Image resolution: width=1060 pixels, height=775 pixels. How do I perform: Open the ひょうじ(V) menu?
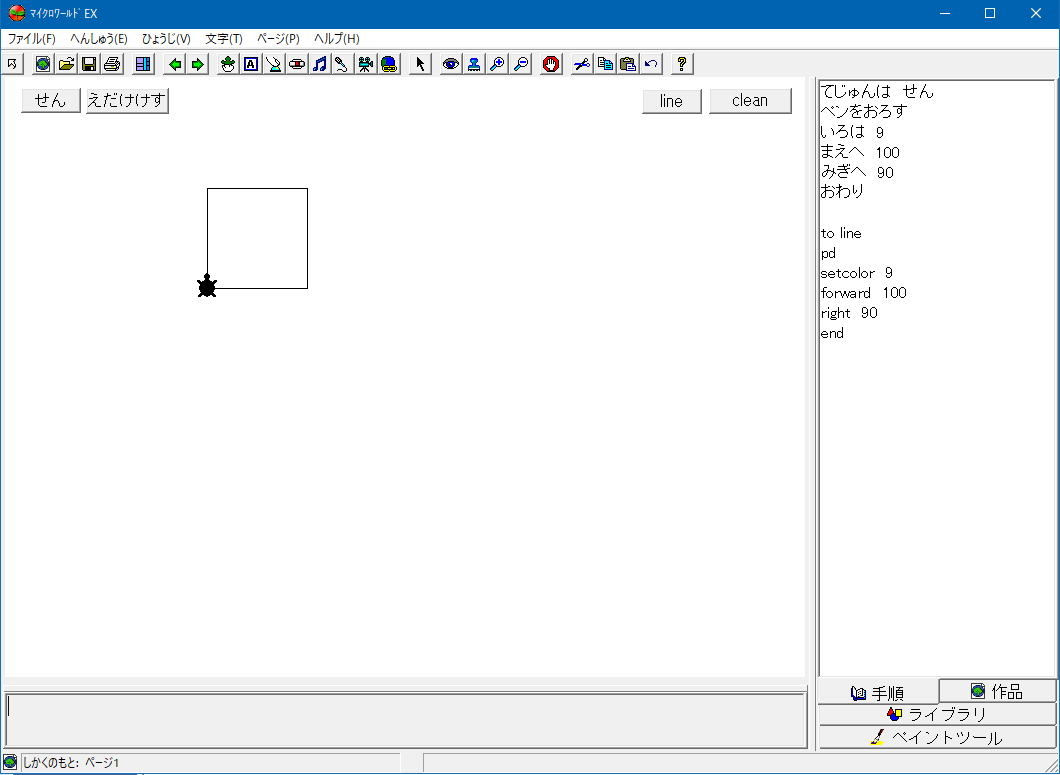coord(166,39)
